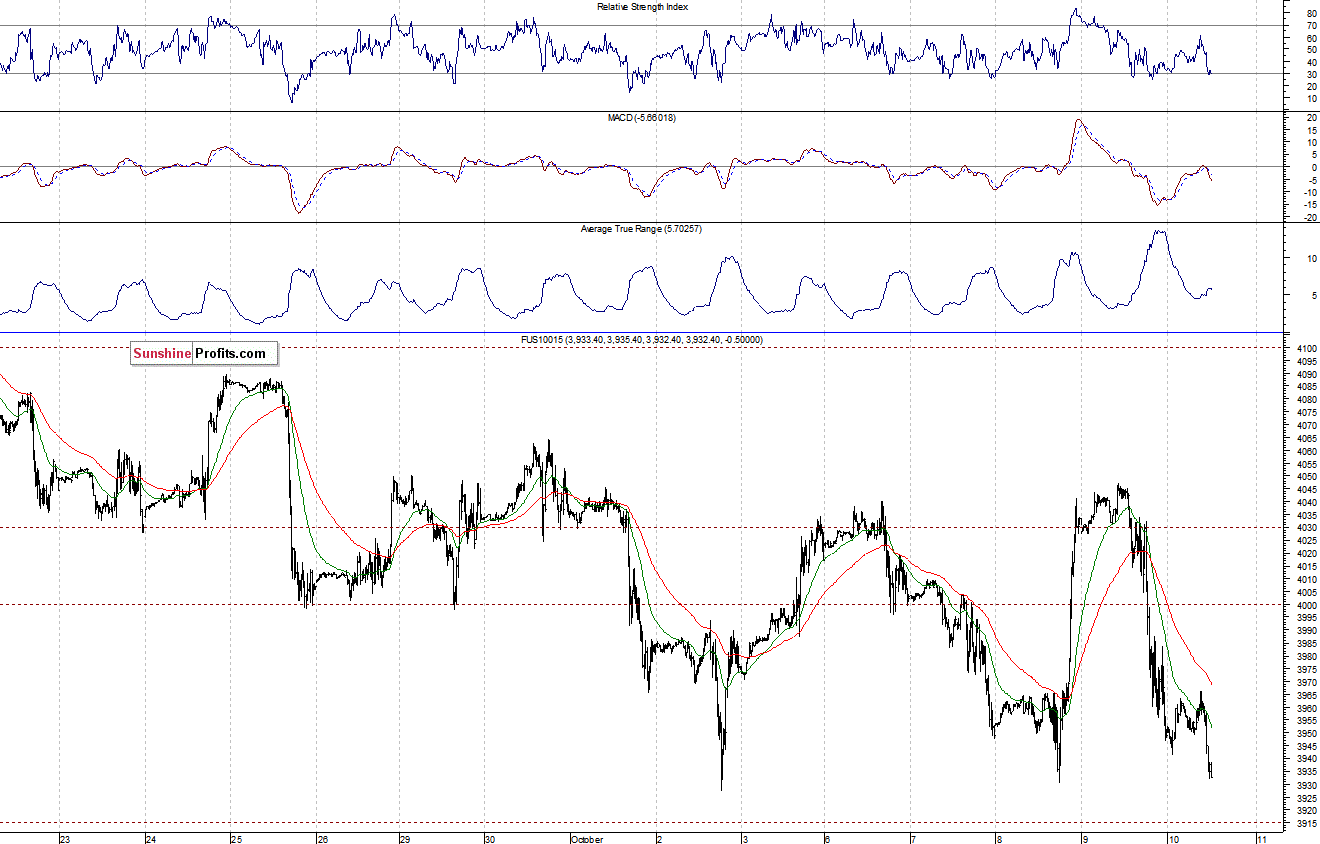Click the Average True Range (5.70257) title
Screen dimensions: 1320x844
pos(642,229)
